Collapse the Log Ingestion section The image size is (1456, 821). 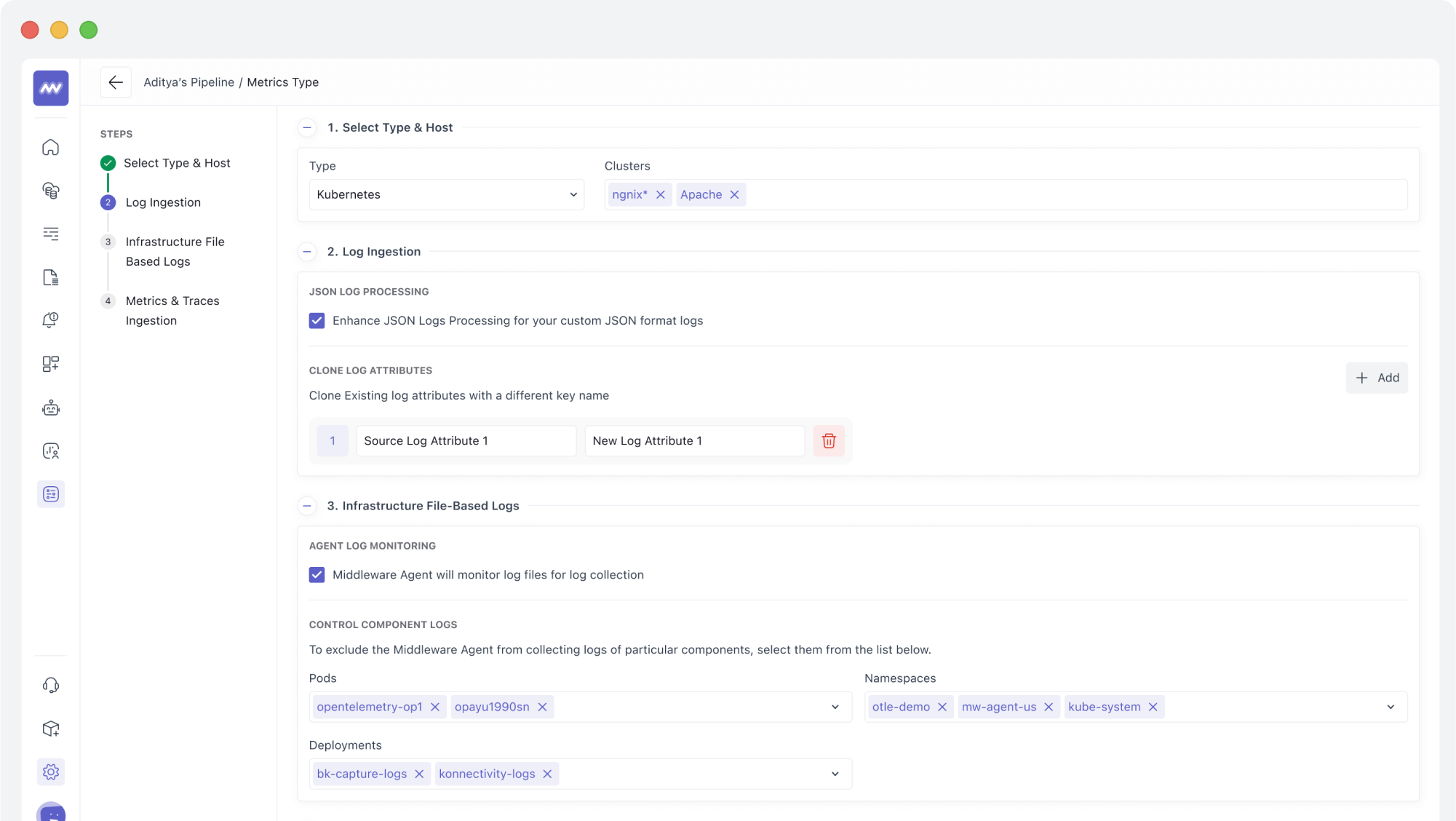point(307,252)
